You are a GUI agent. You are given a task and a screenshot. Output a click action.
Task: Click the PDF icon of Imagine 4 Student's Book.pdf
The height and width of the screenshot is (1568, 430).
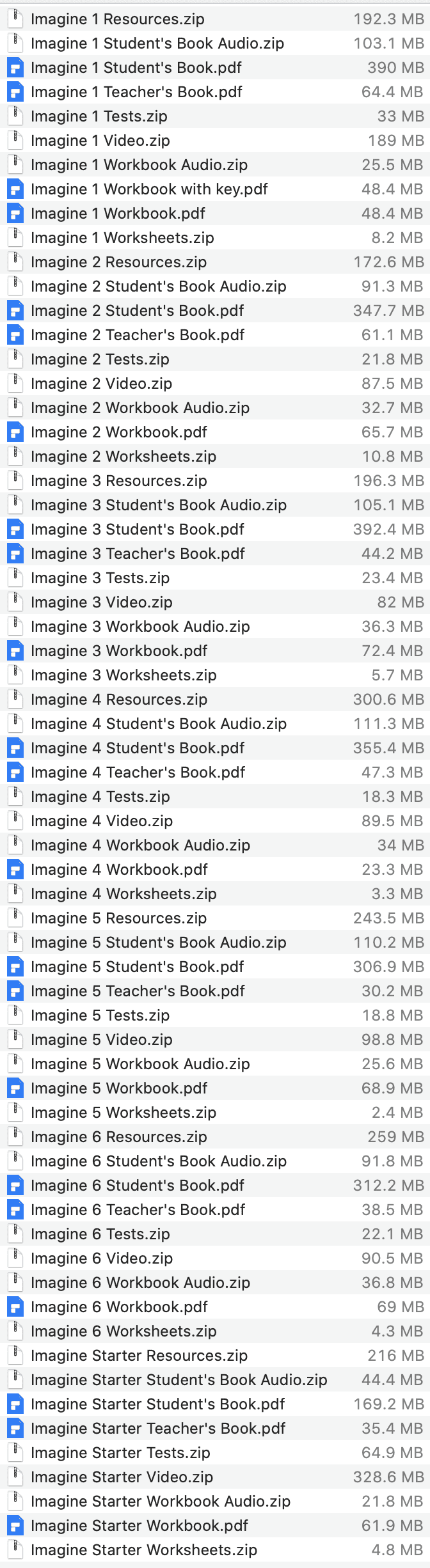pos(15,748)
